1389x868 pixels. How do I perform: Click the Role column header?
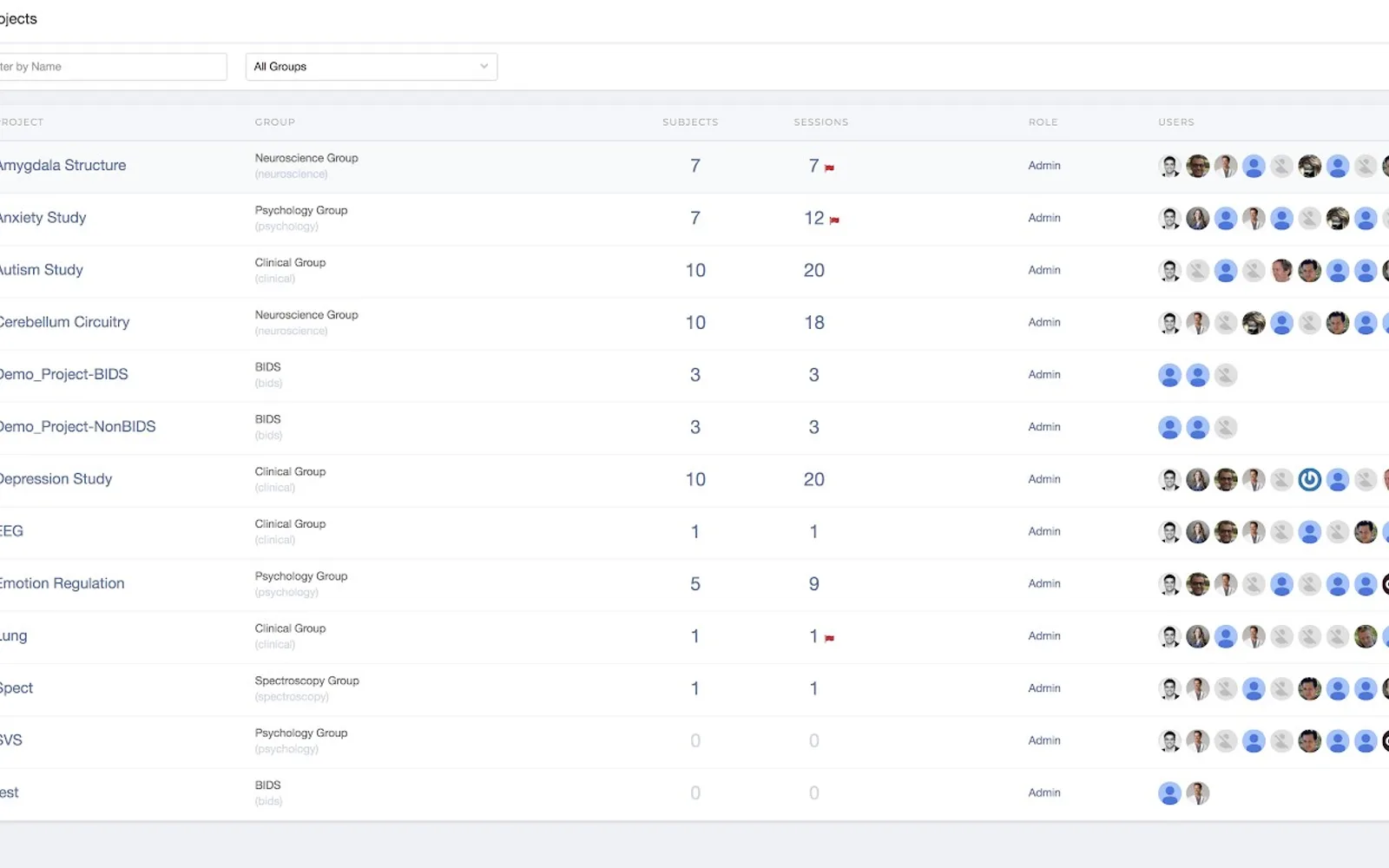pyautogui.click(x=1043, y=122)
